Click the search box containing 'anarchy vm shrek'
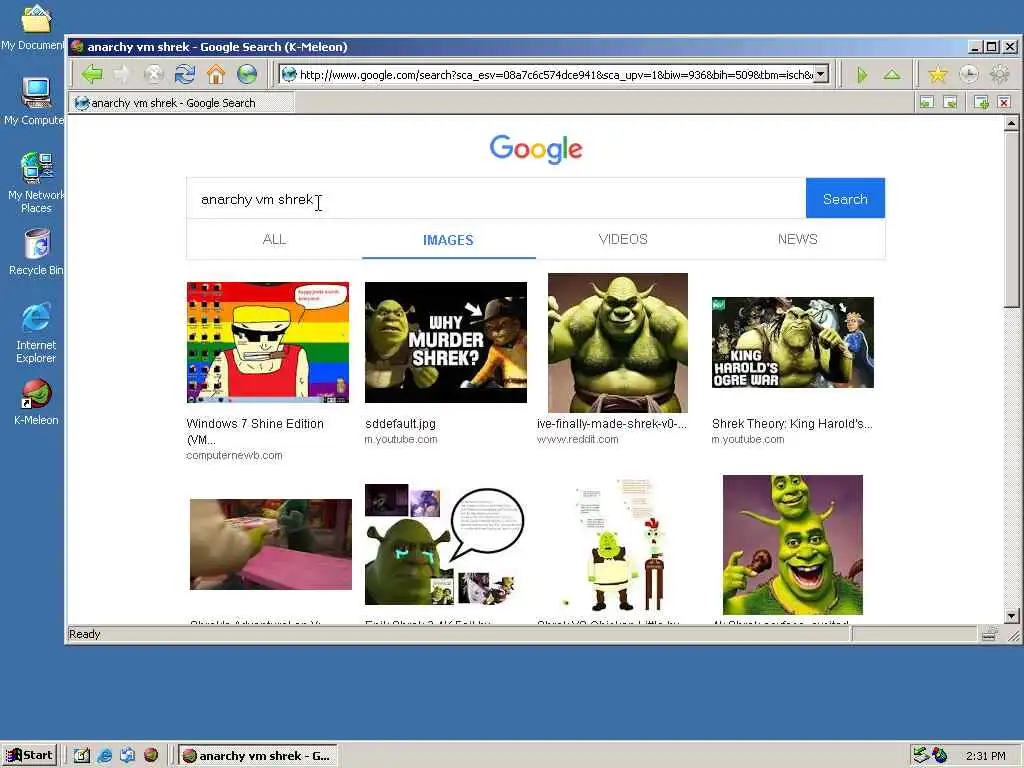 pyautogui.click(x=496, y=199)
